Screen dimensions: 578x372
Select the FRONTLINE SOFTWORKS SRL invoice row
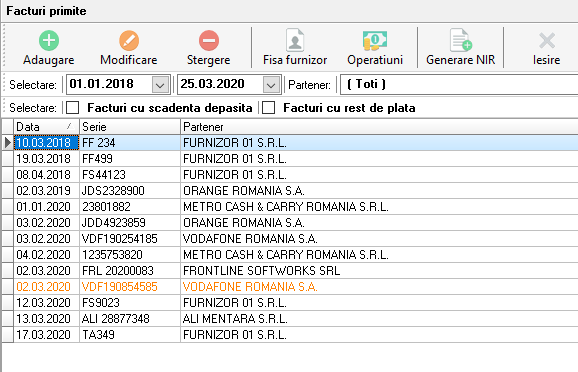click(x=290, y=271)
